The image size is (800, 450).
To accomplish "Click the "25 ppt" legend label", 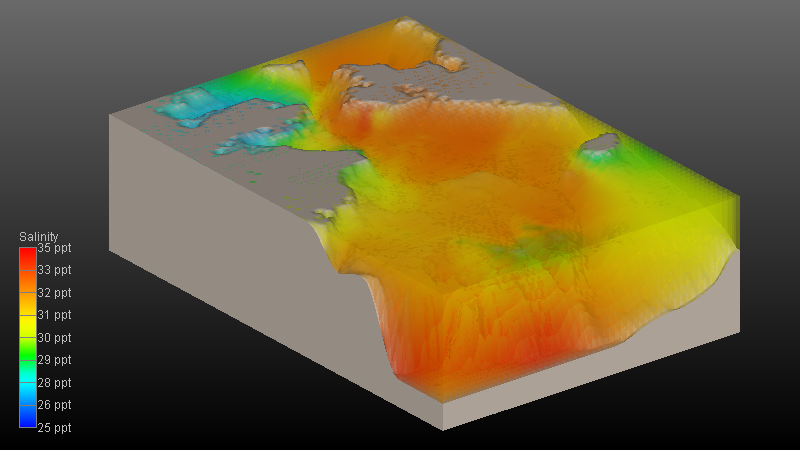I will click(x=55, y=428).
